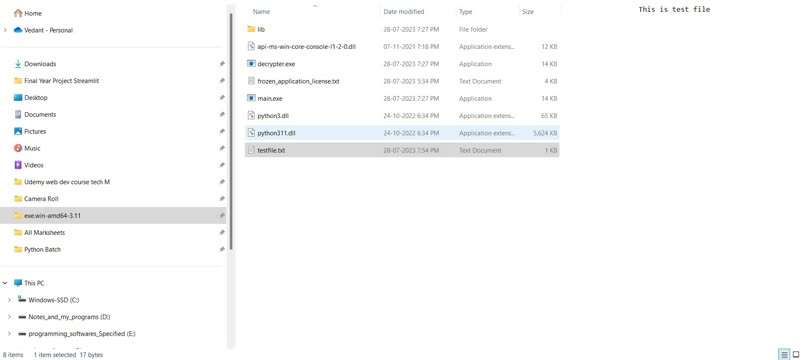Screen dimensions: 804x360
Task: Click the frozen_application_license.txt file icon
Action: coord(251,81)
